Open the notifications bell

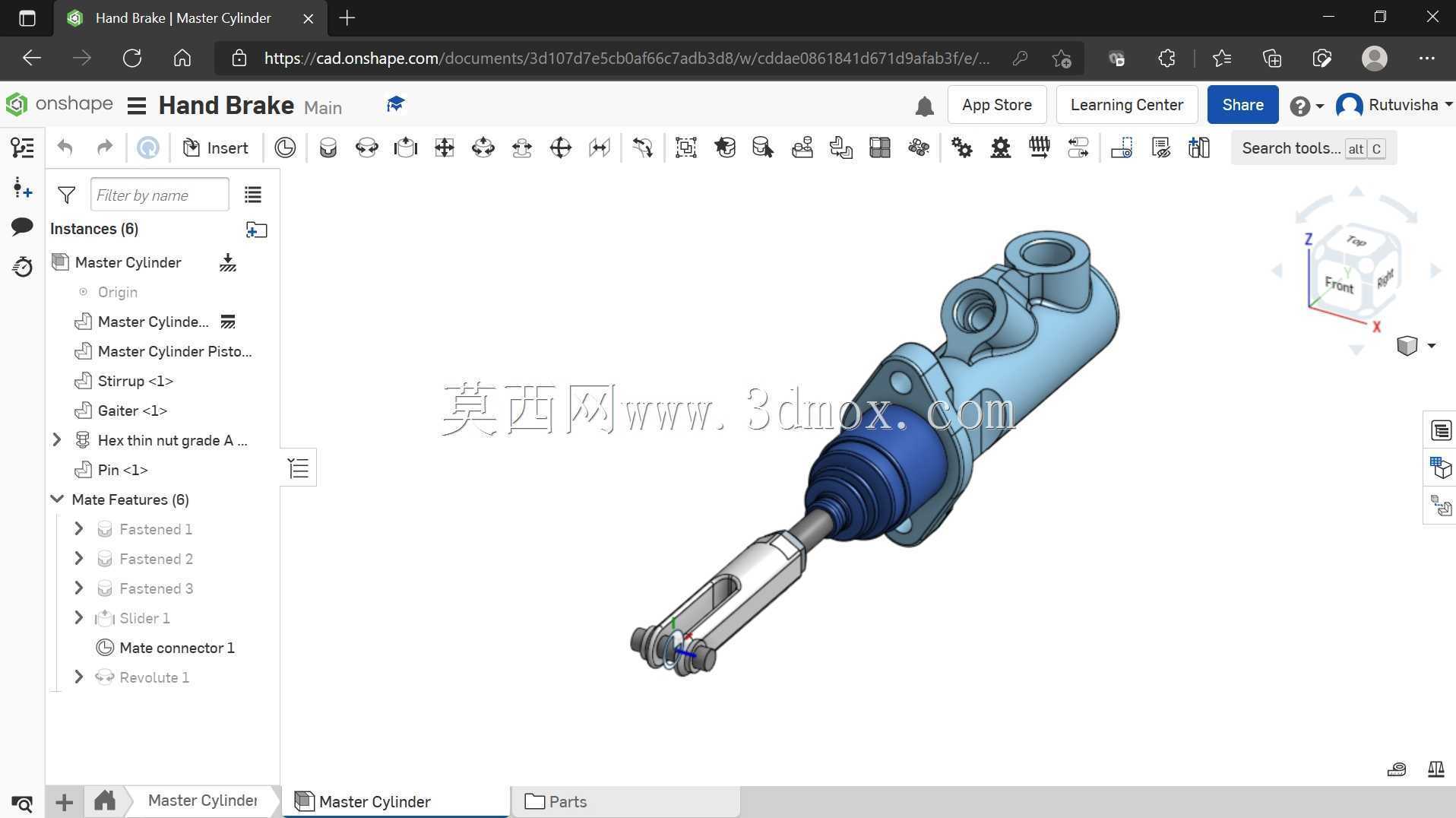(924, 106)
